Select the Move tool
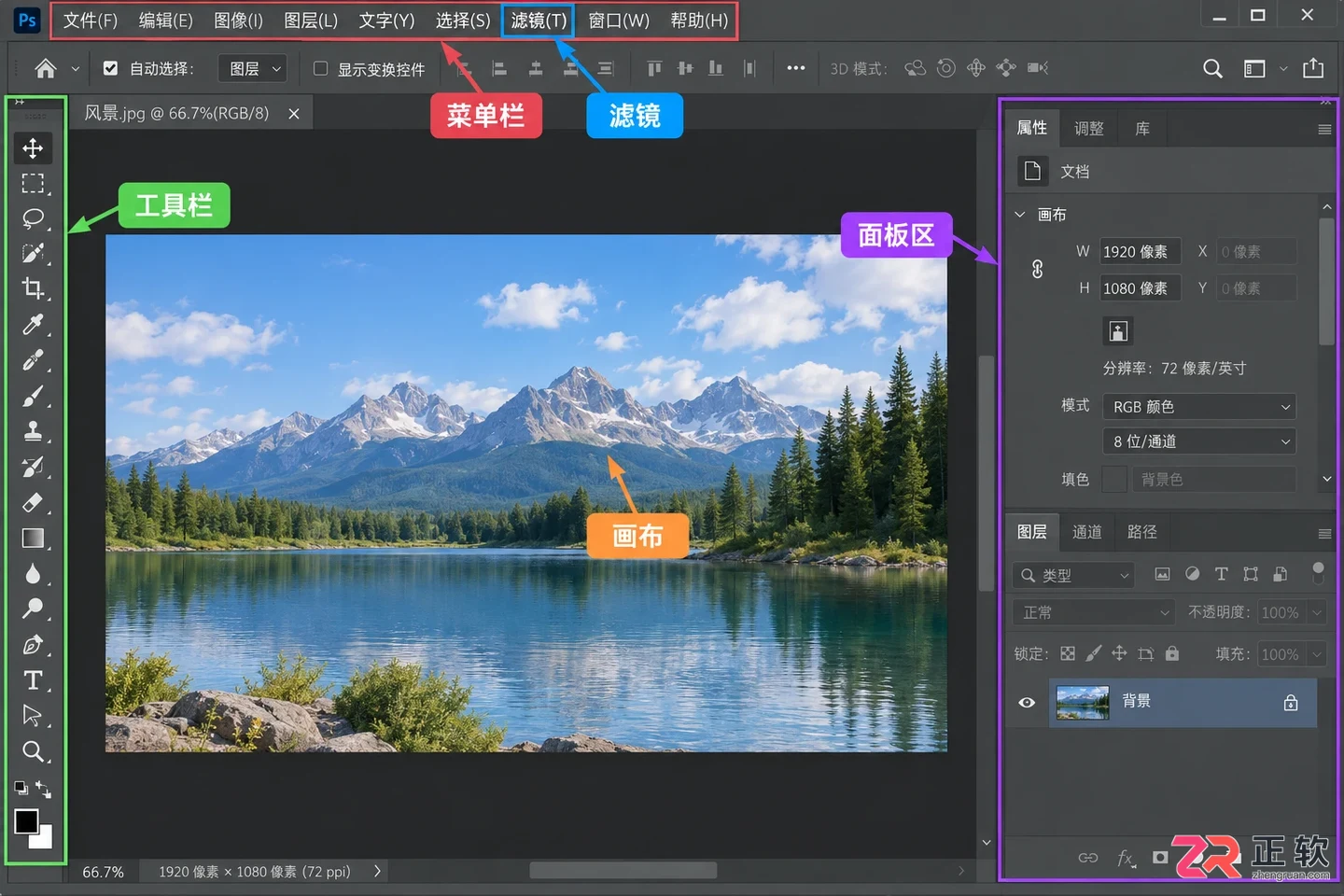This screenshot has width=1344, height=896. pos(33,148)
